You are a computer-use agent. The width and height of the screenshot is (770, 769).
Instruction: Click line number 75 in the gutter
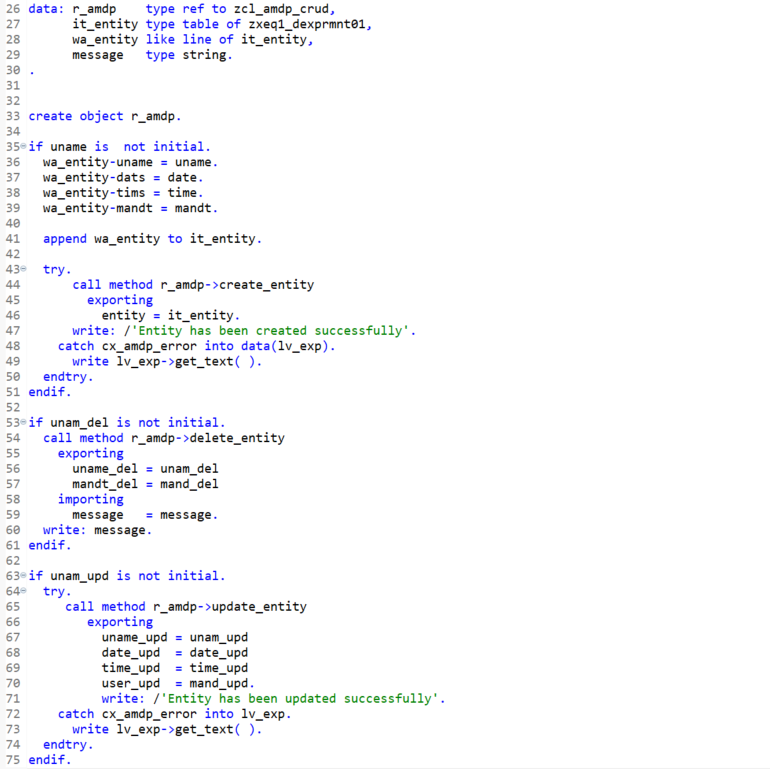click(x=13, y=760)
